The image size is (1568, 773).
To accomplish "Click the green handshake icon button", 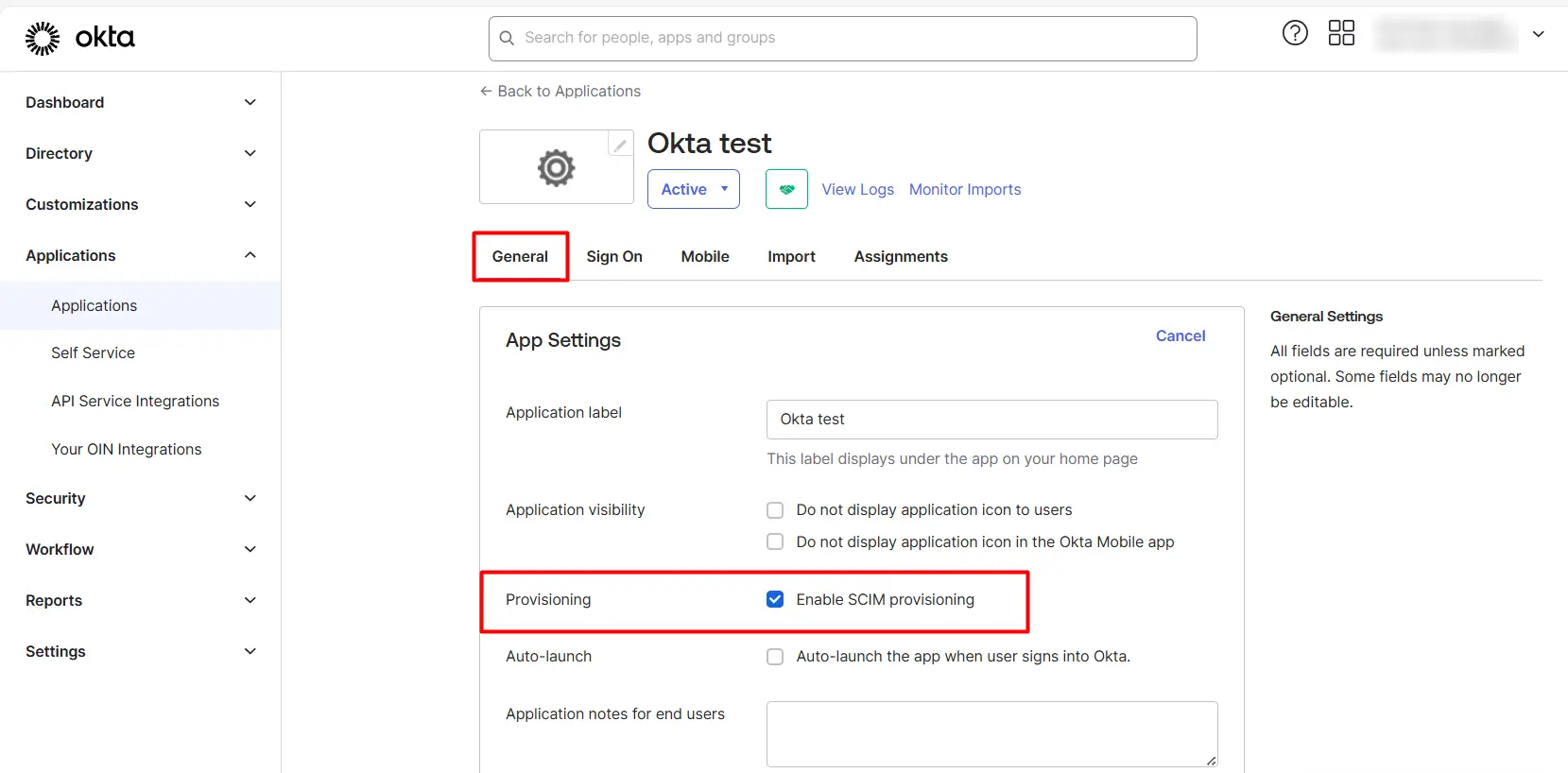I will pyautogui.click(x=786, y=189).
